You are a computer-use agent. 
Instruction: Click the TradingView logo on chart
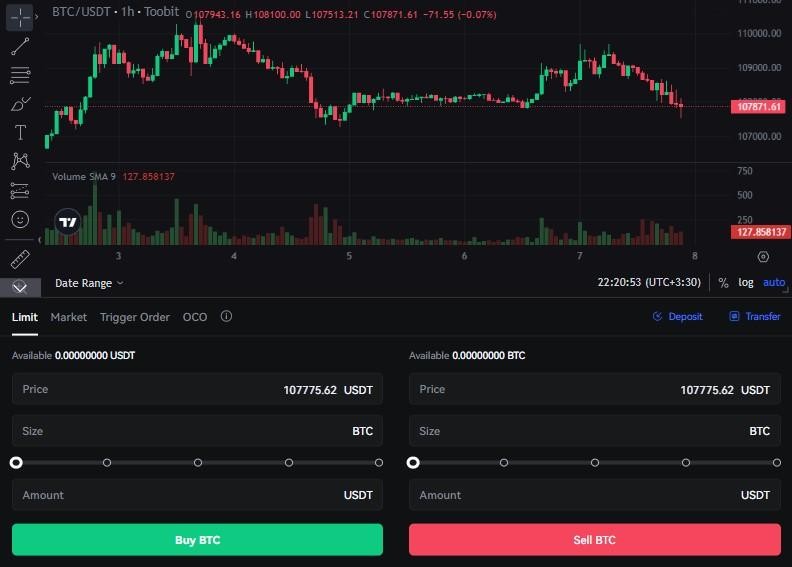pos(68,223)
